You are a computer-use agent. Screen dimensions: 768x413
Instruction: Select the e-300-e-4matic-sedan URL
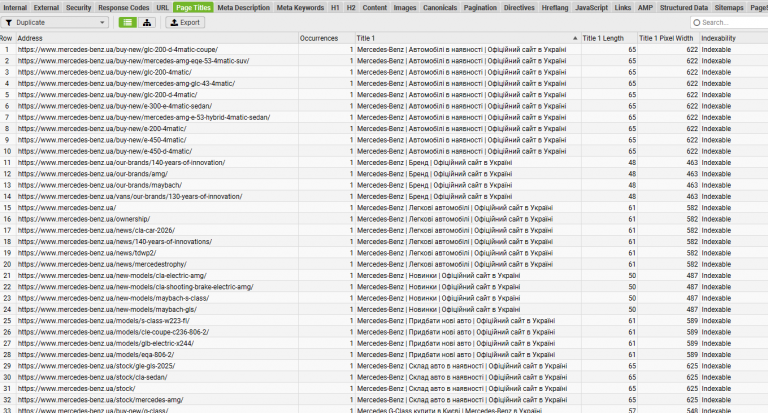click(x=115, y=106)
